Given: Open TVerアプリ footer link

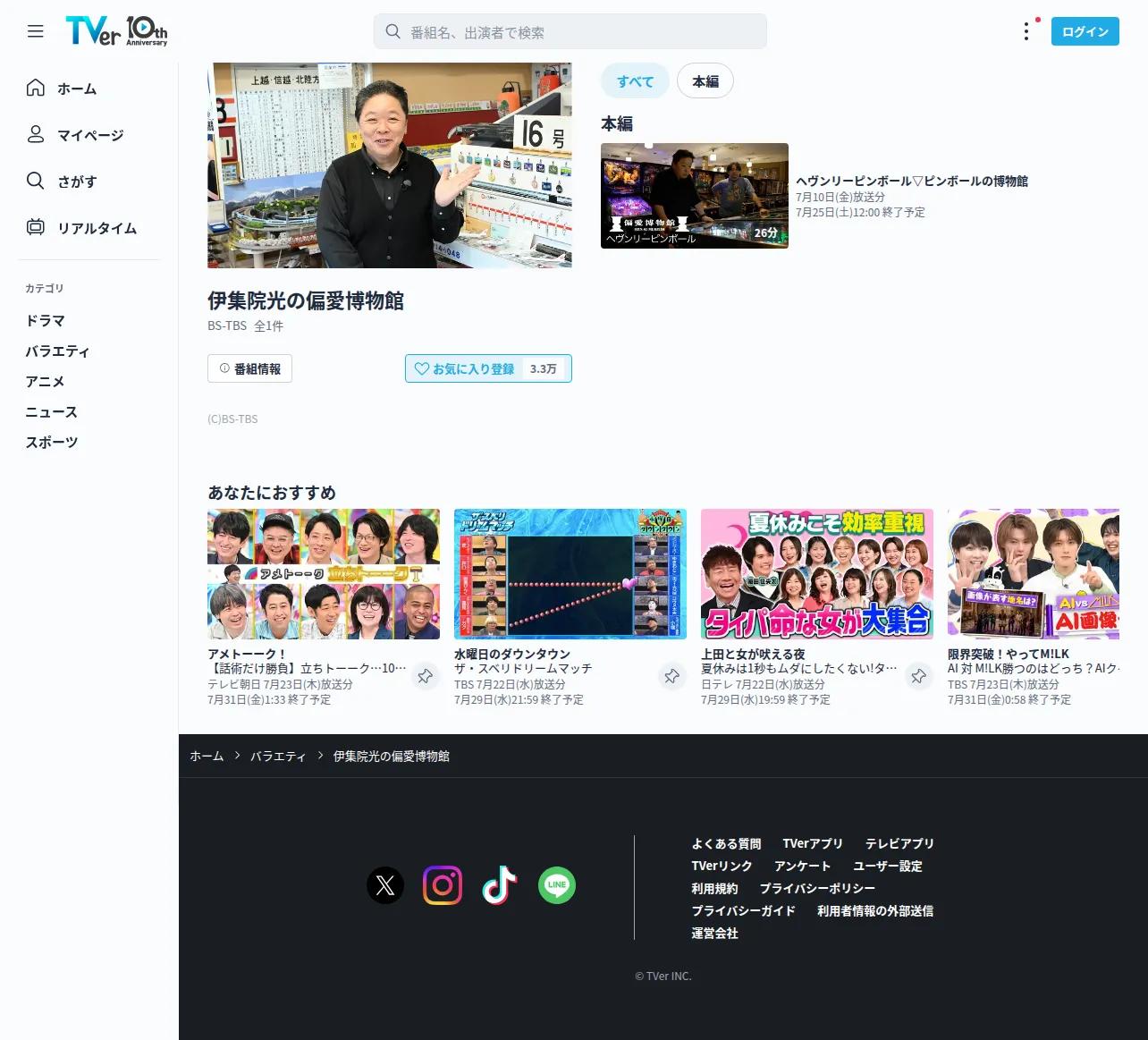Looking at the screenshot, I should click(x=813, y=843).
